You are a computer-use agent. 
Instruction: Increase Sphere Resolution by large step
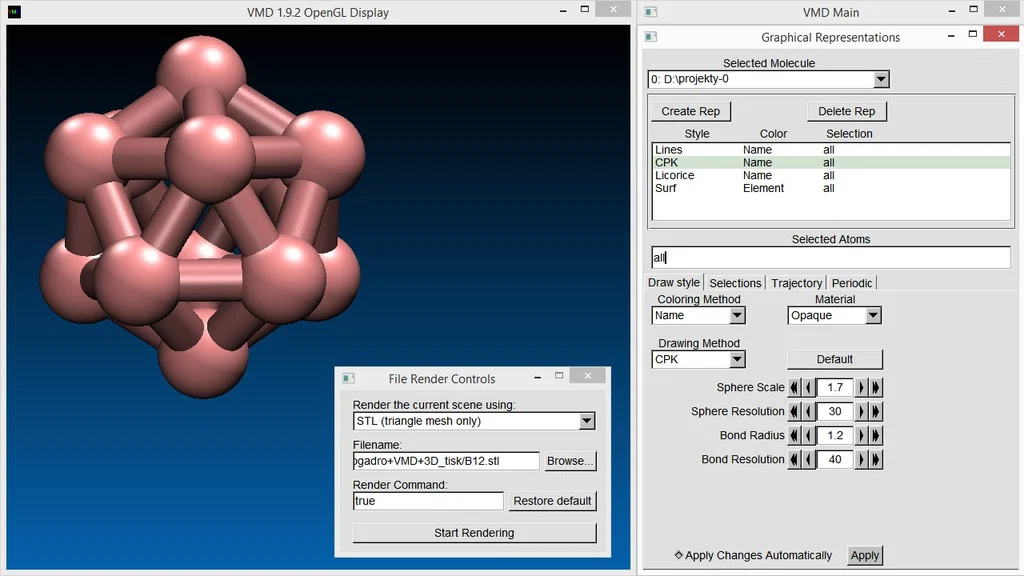pos(876,411)
